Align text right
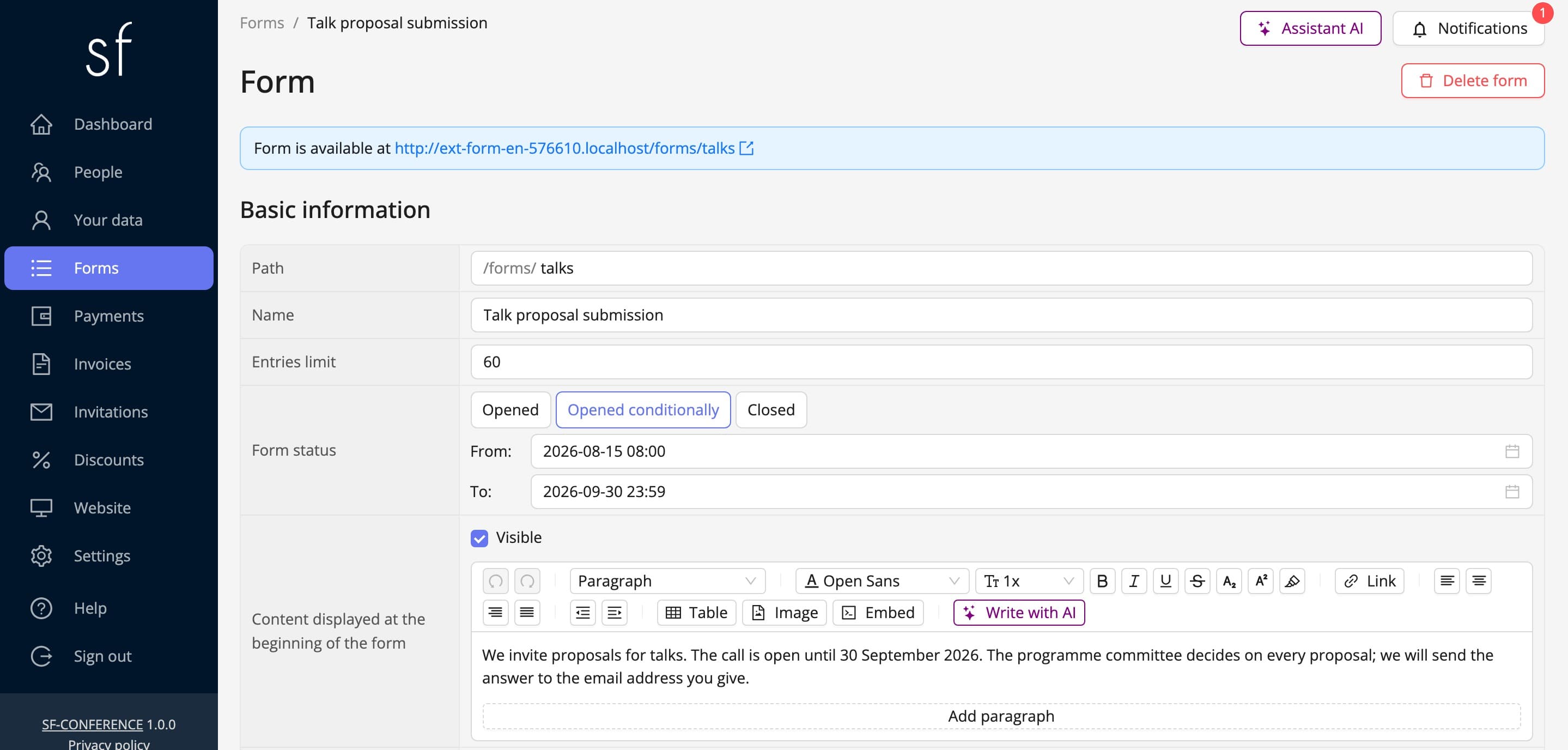This screenshot has width=1568, height=750. coord(495,613)
